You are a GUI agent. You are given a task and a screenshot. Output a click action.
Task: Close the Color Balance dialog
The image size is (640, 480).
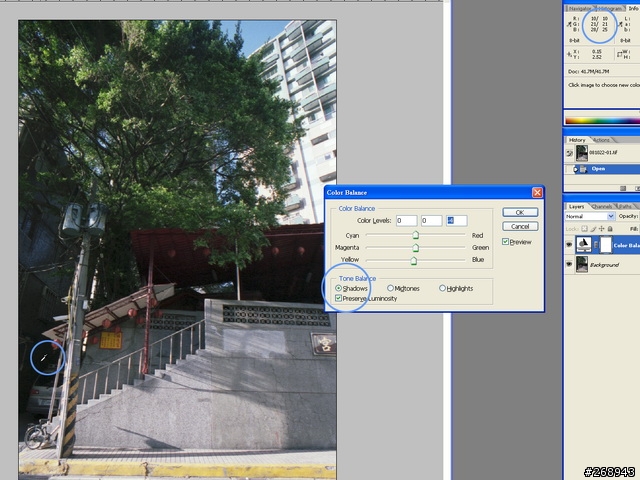[537, 193]
